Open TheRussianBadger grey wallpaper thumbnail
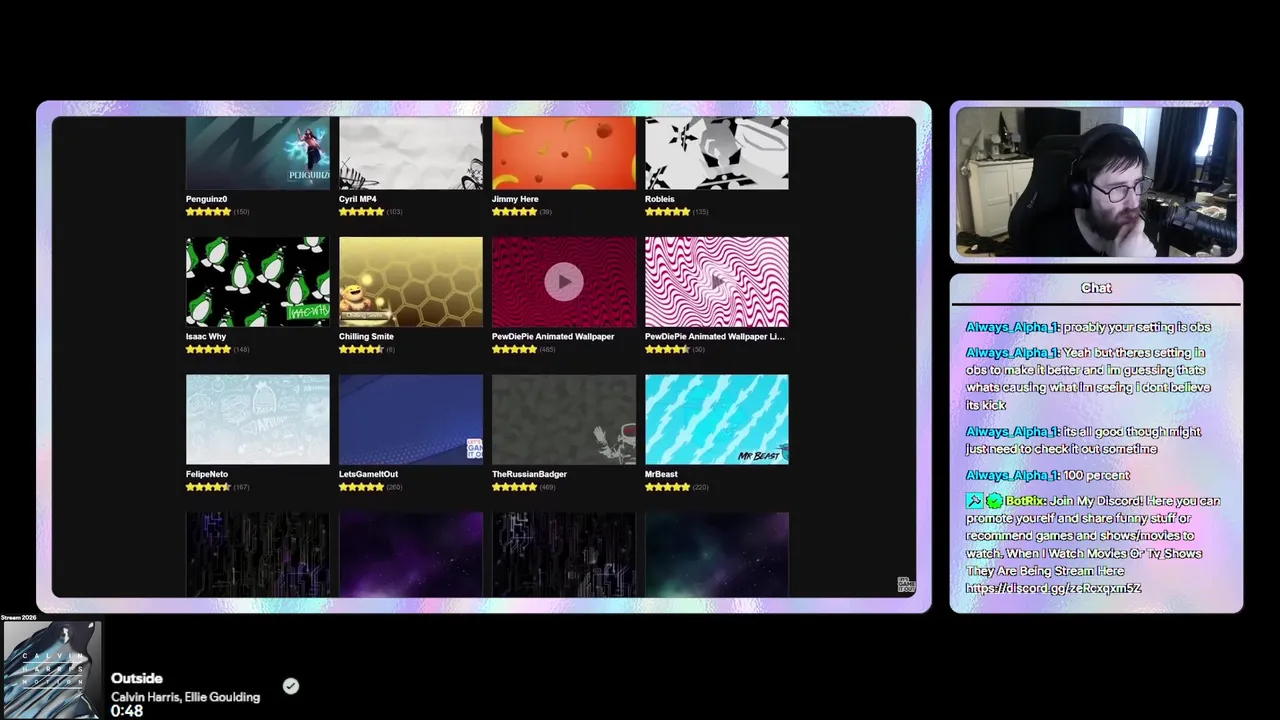 (x=563, y=420)
